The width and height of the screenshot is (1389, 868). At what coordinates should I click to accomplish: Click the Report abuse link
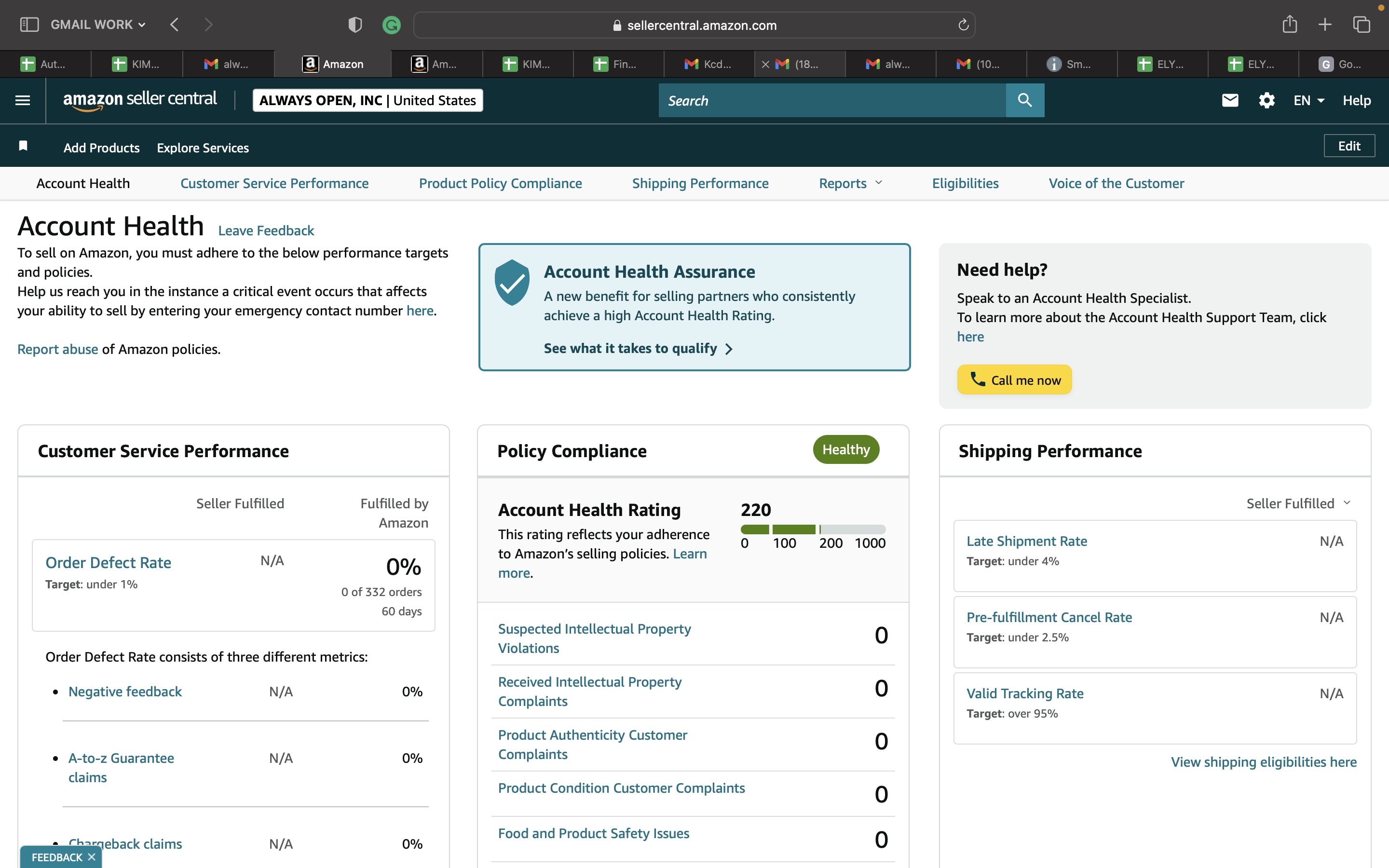(57, 349)
